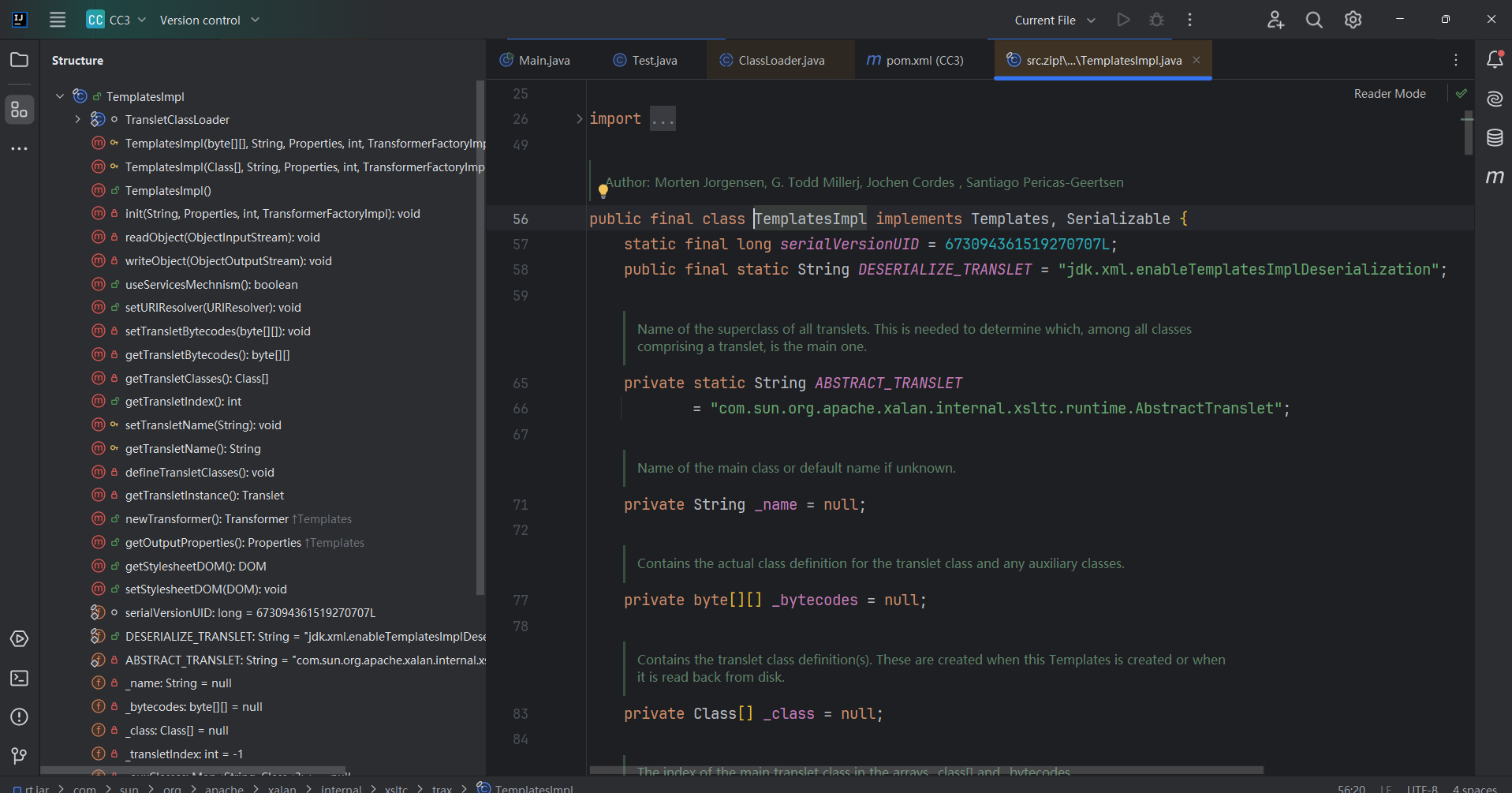Image resolution: width=1512 pixels, height=793 pixels.
Task: Click the TemplatesImpl breadcrumb
Action: coord(525,788)
